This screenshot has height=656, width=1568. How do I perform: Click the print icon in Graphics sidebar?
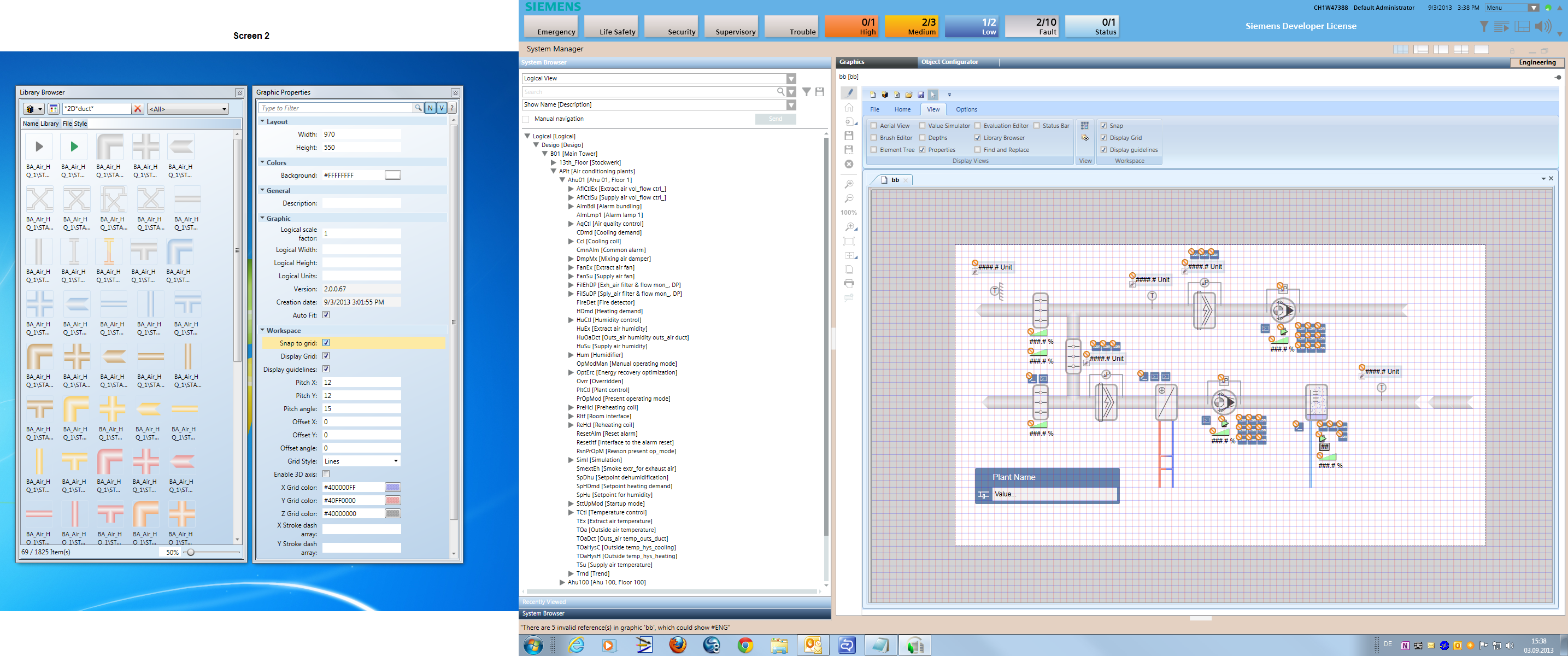[x=849, y=283]
